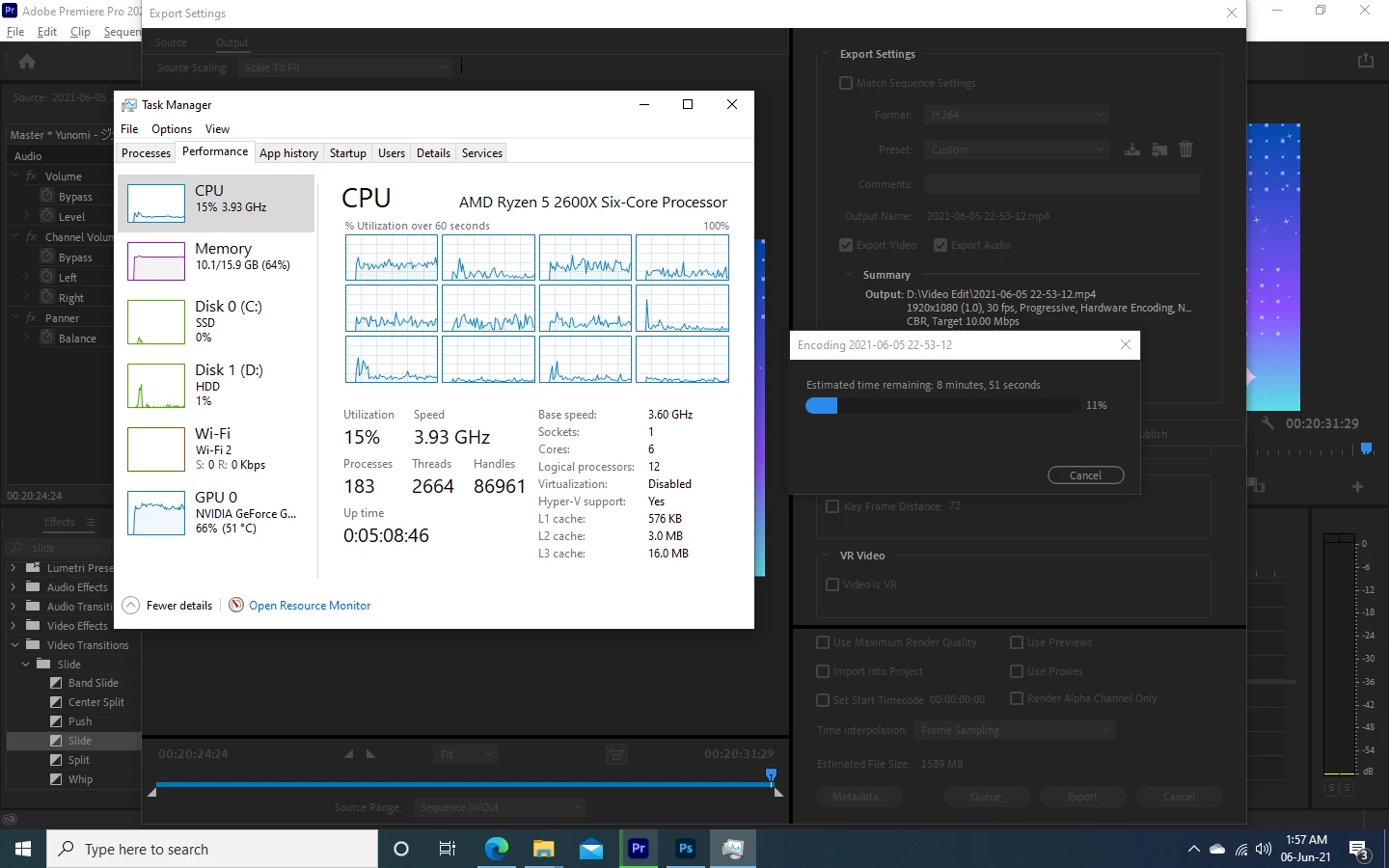The height and width of the screenshot is (868, 1389).
Task: Click the Lumetri Presets folder icon
Action: click(x=33, y=567)
